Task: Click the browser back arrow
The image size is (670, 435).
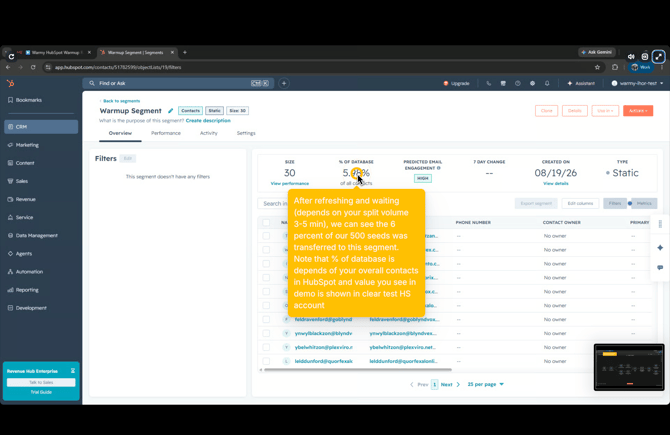Action: pos(8,67)
